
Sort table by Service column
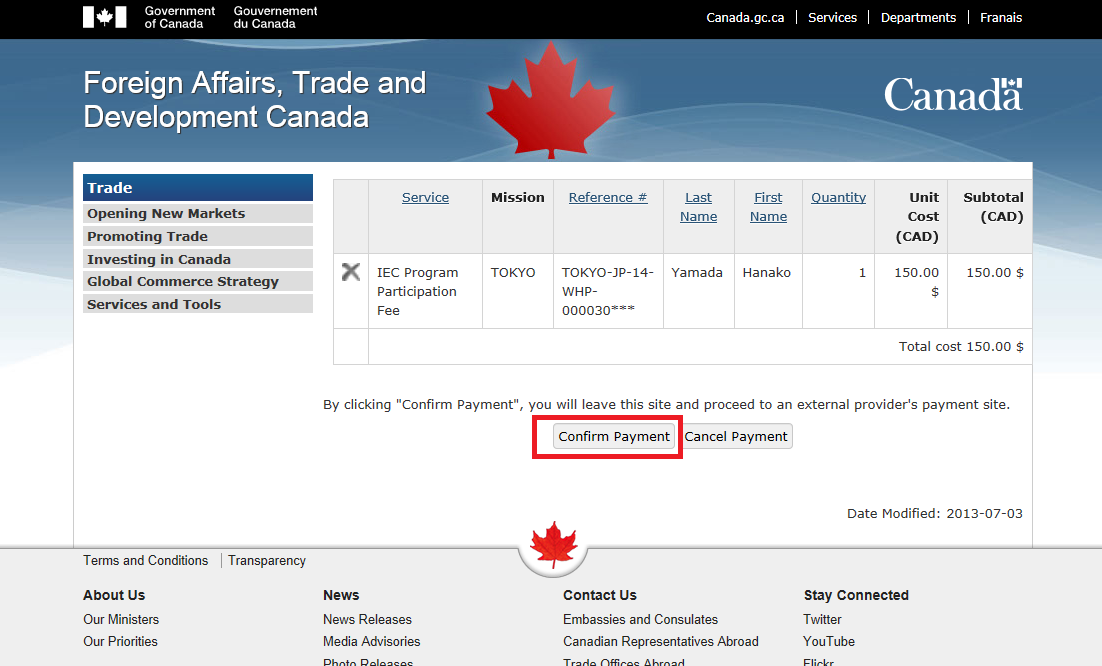425,197
